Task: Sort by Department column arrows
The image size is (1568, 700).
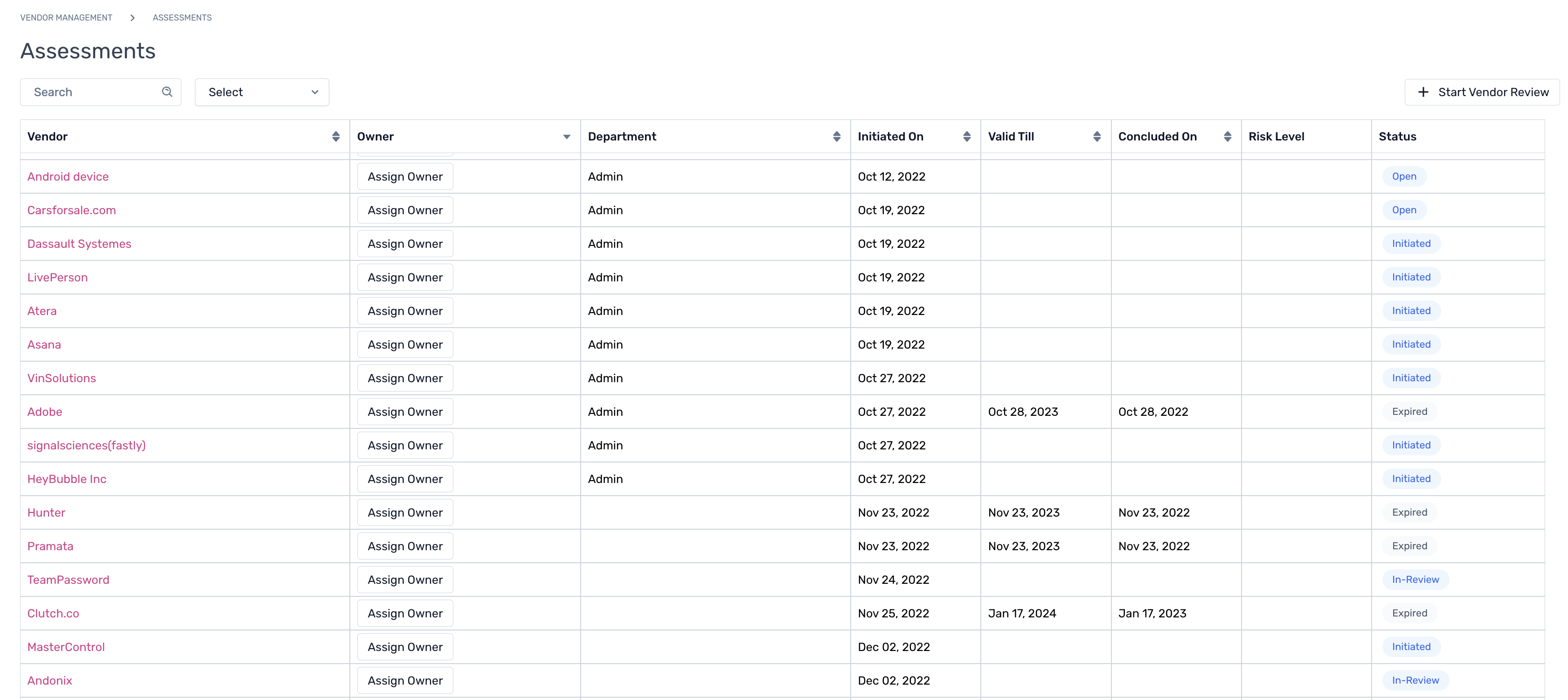Action: 836,136
